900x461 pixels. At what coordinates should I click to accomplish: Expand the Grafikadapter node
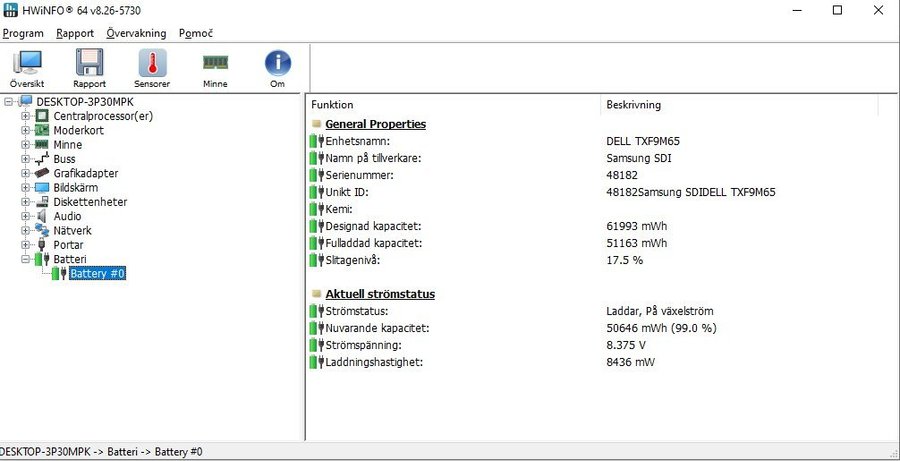click(x=25, y=173)
